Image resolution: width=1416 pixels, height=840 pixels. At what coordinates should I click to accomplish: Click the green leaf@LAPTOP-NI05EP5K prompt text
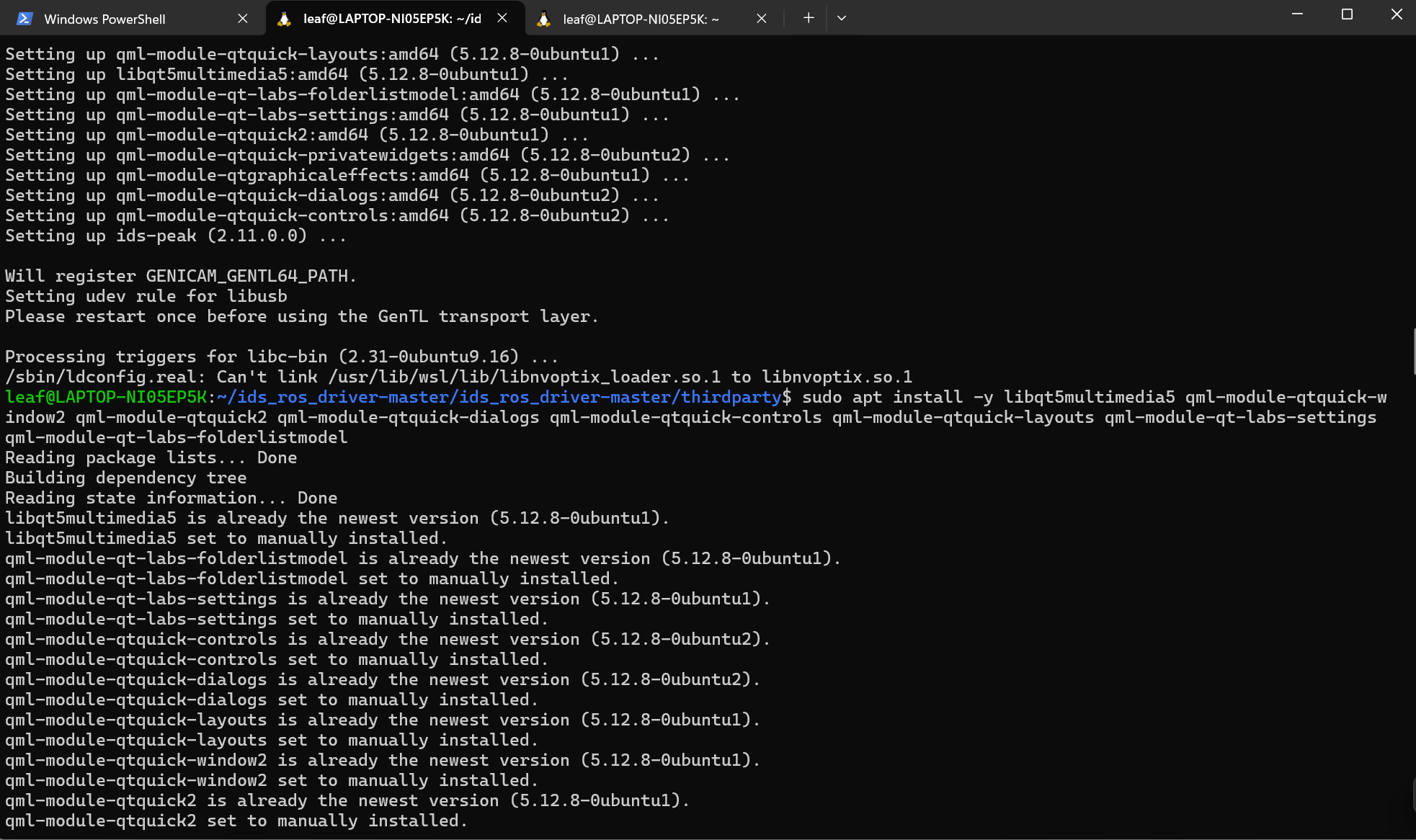105,397
